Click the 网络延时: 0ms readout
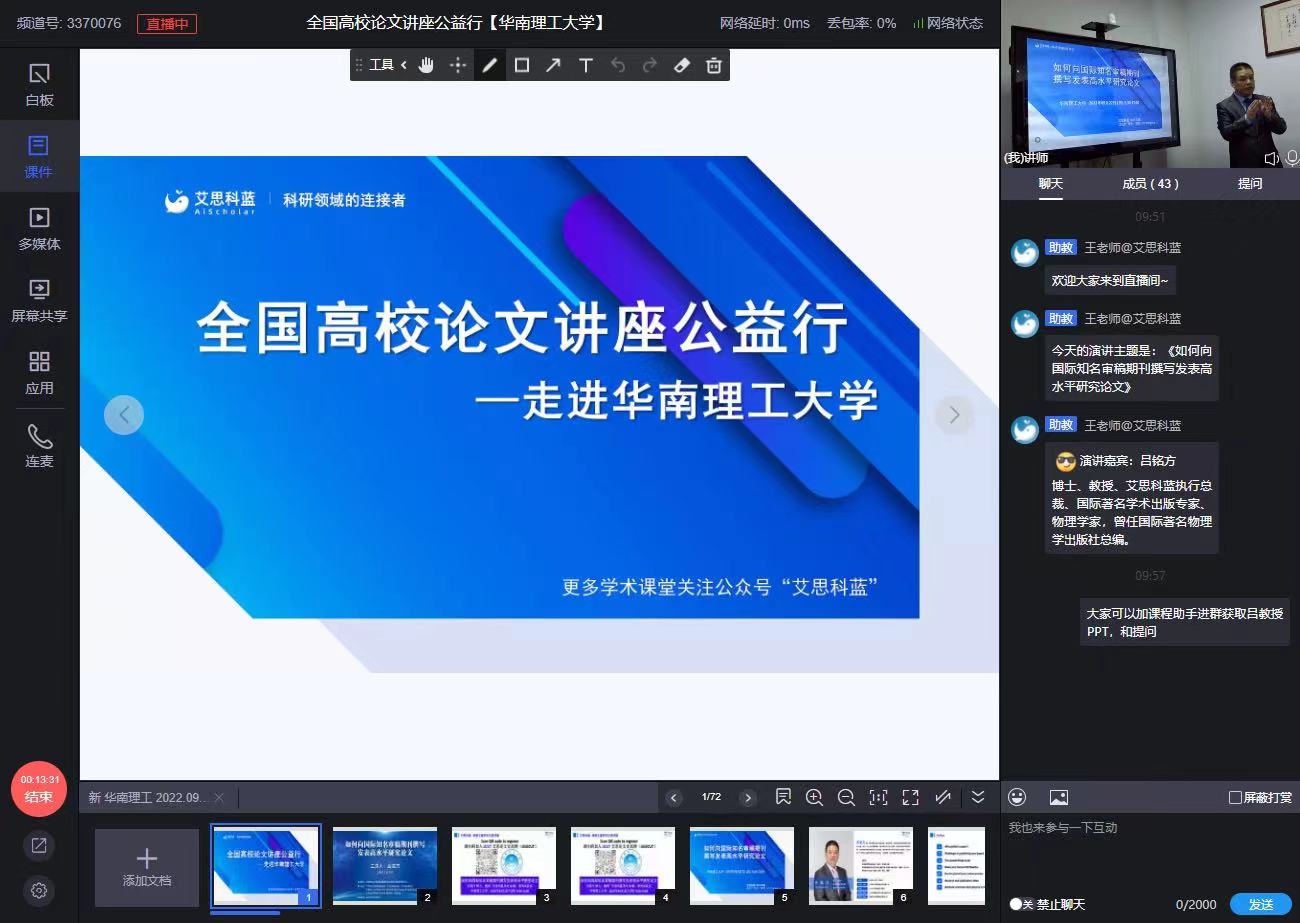 [765, 23]
